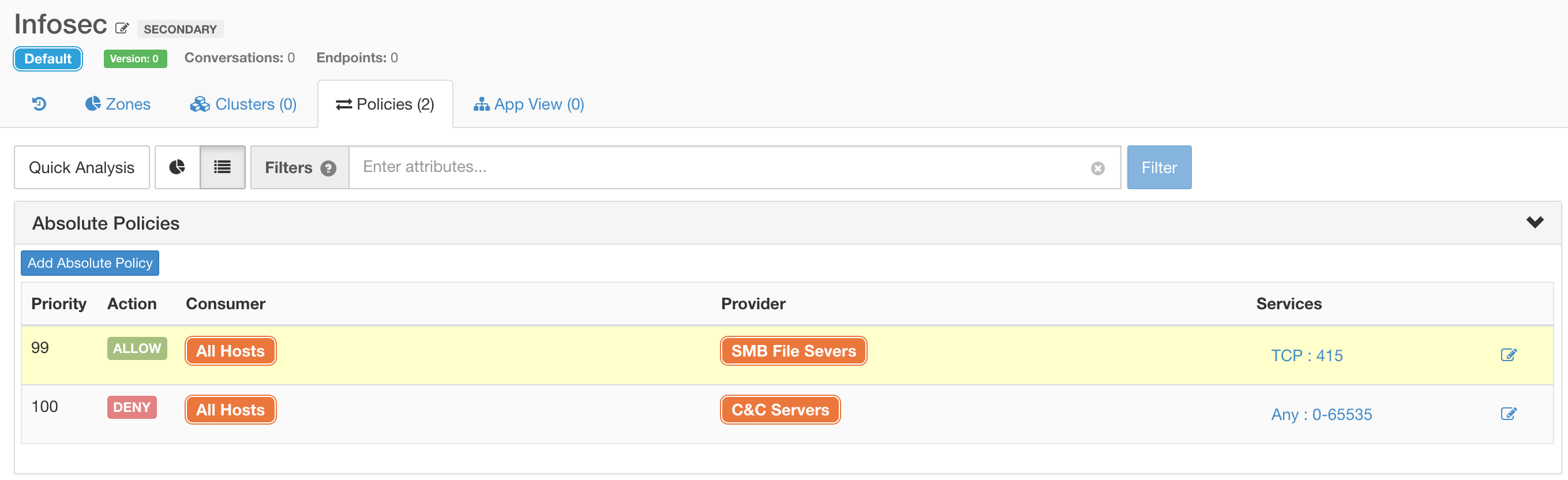Screen dimensions: 1568x480
Task: Click the edit pencil icon beside Infosec title
Action: [x=122, y=28]
